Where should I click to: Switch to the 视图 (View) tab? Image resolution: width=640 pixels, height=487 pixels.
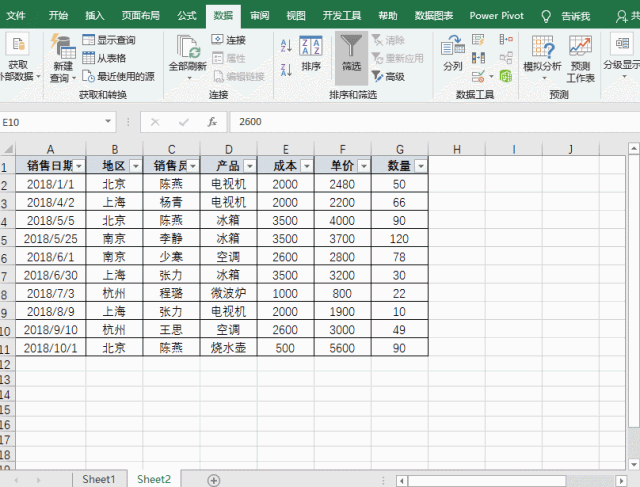(296, 16)
